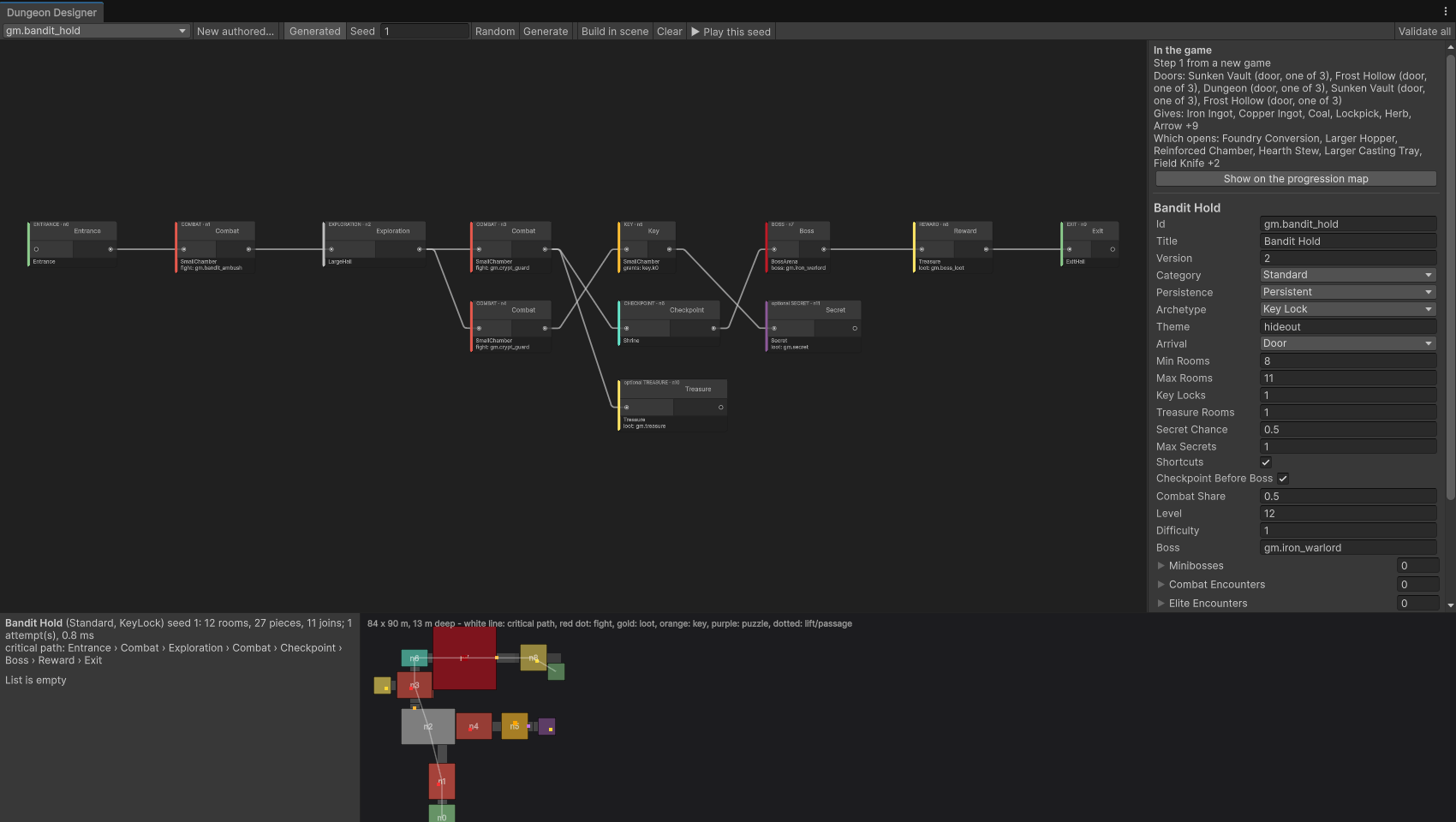Select the Combat n1 bandit ambush node
This screenshot has width=1456, height=822.
pyautogui.click(x=215, y=247)
